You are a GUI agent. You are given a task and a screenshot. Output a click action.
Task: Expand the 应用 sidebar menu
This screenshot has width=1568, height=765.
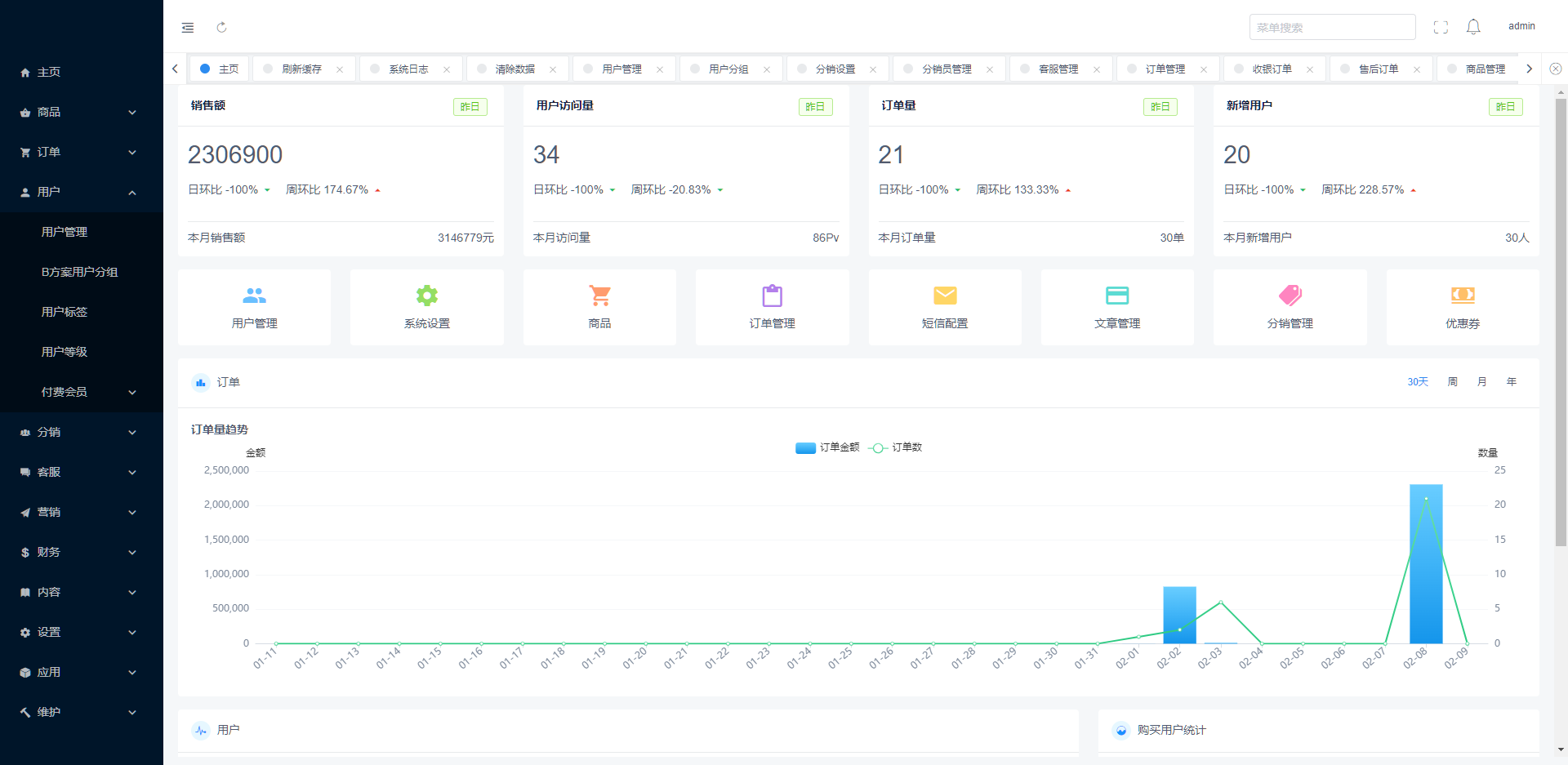pyautogui.click(x=82, y=672)
